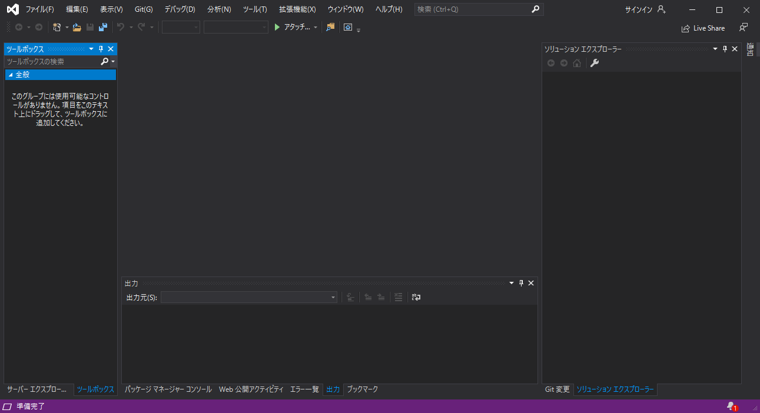Click サインイン to sign in
760x413 pixels.
[x=638, y=9]
